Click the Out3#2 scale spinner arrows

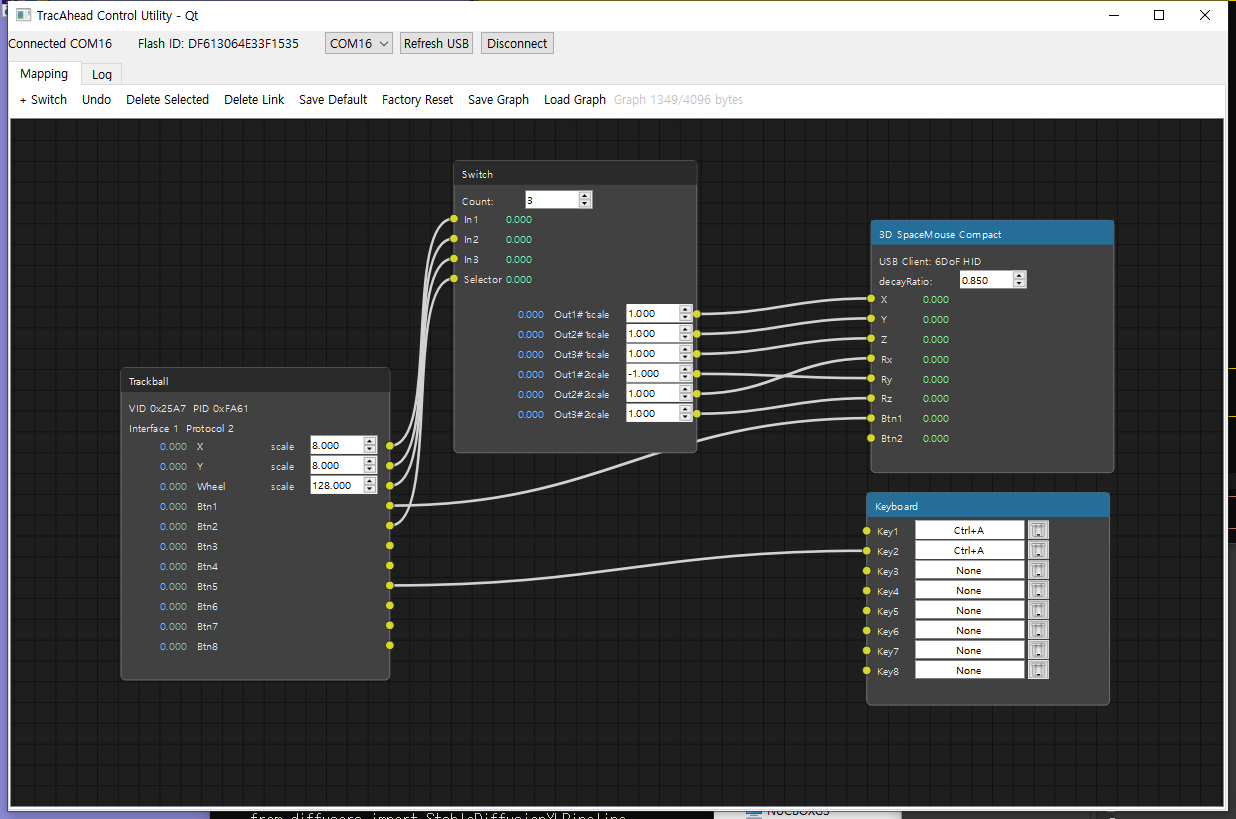[x=685, y=413]
